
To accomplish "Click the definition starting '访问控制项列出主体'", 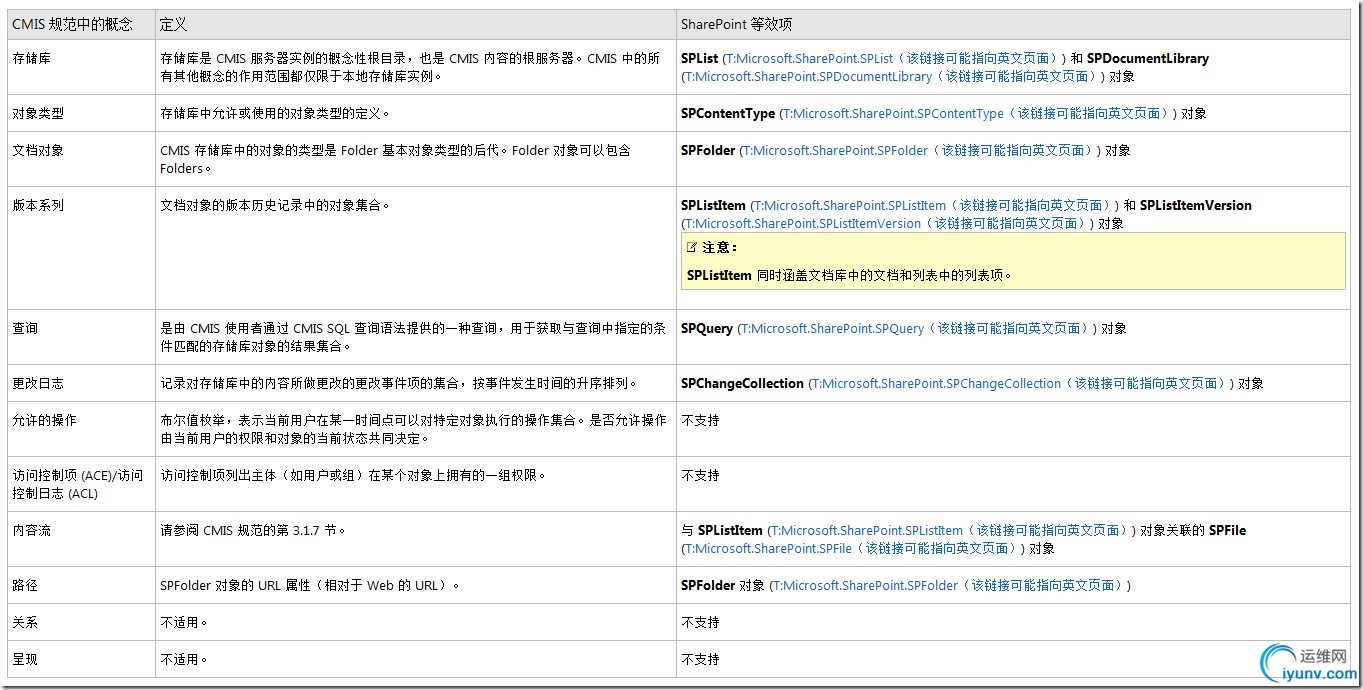I will tap(354, 476).
